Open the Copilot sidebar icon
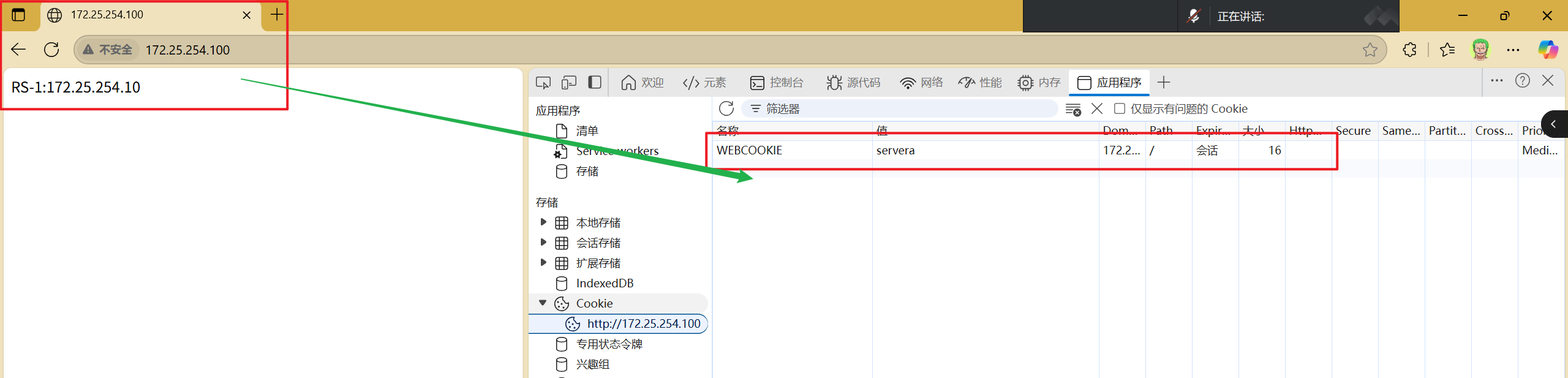 tap(1548, 50)
